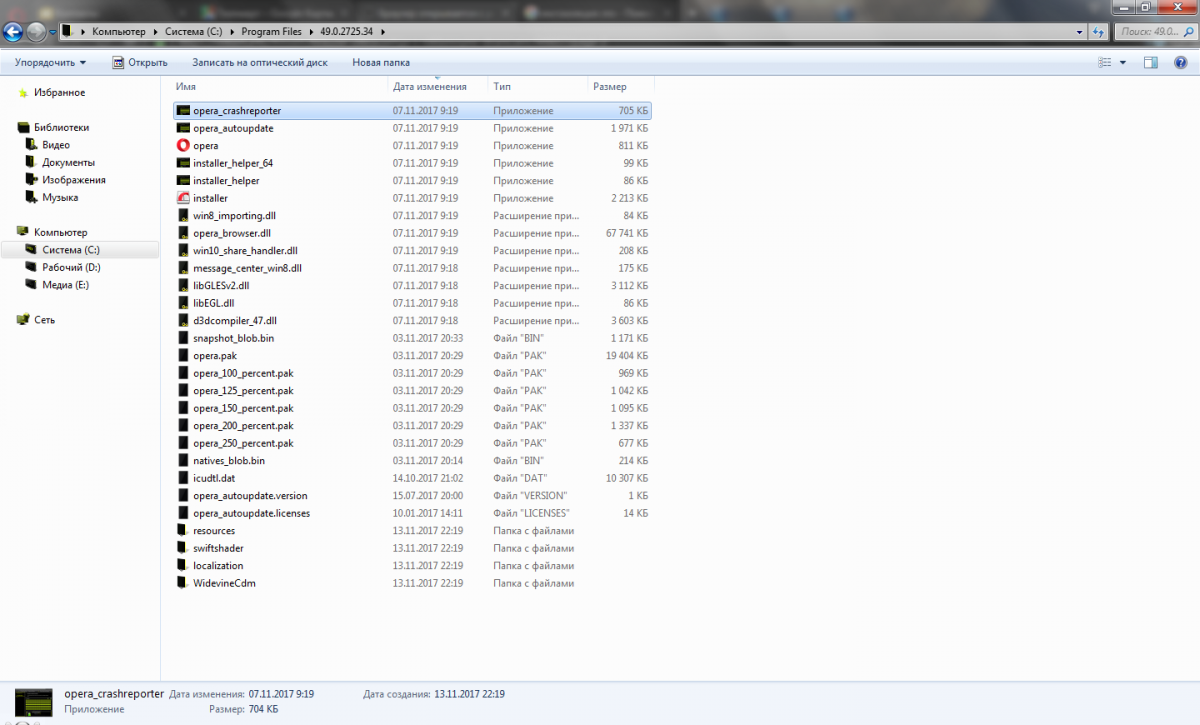Open the Изображения library icon

pyautogui.click(x=33, y=180)
